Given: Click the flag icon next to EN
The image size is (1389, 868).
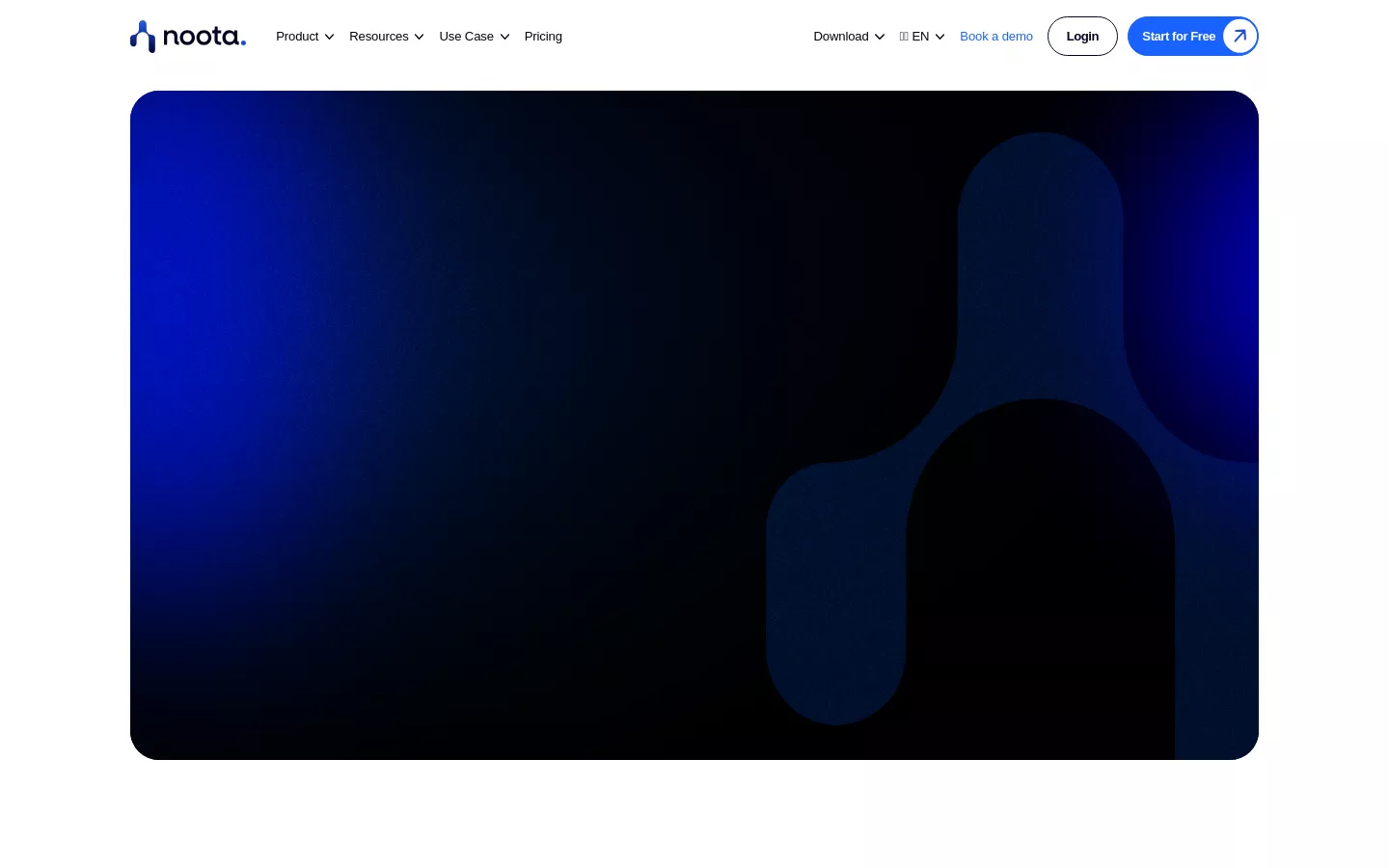Looking at the screenshot, I should 903,36.
